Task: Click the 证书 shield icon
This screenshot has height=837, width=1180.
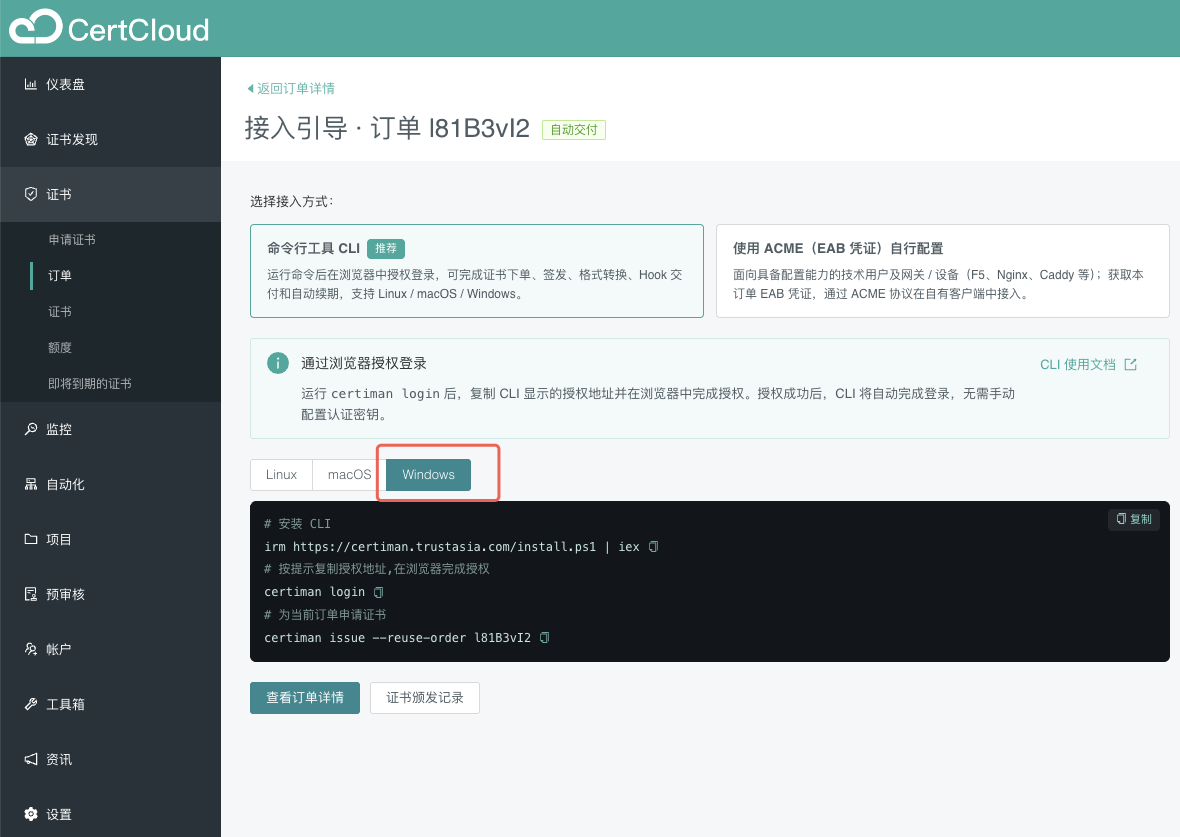Action: tap(31, 194)
